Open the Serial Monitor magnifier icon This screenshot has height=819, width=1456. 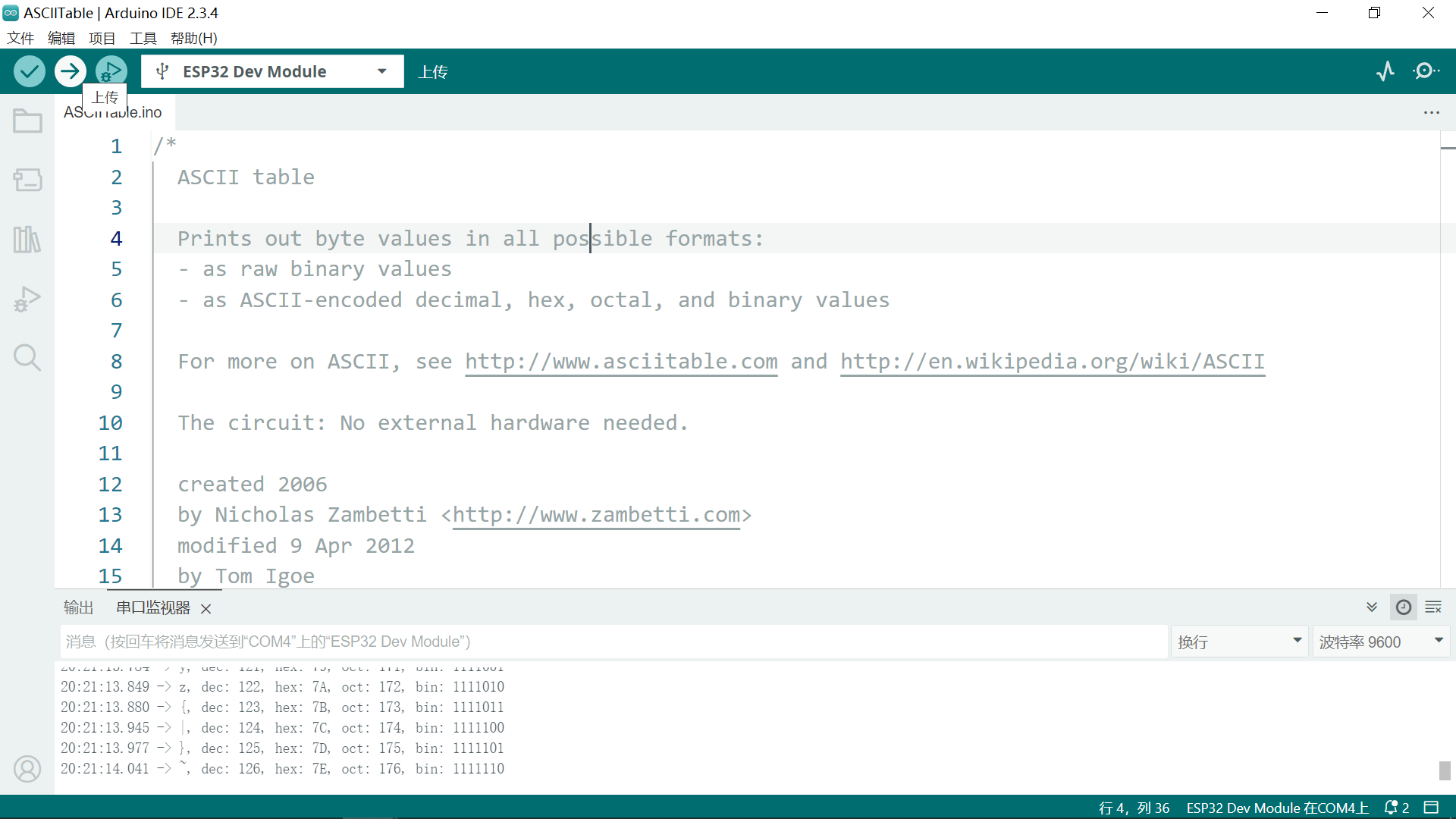(1426, 71)
